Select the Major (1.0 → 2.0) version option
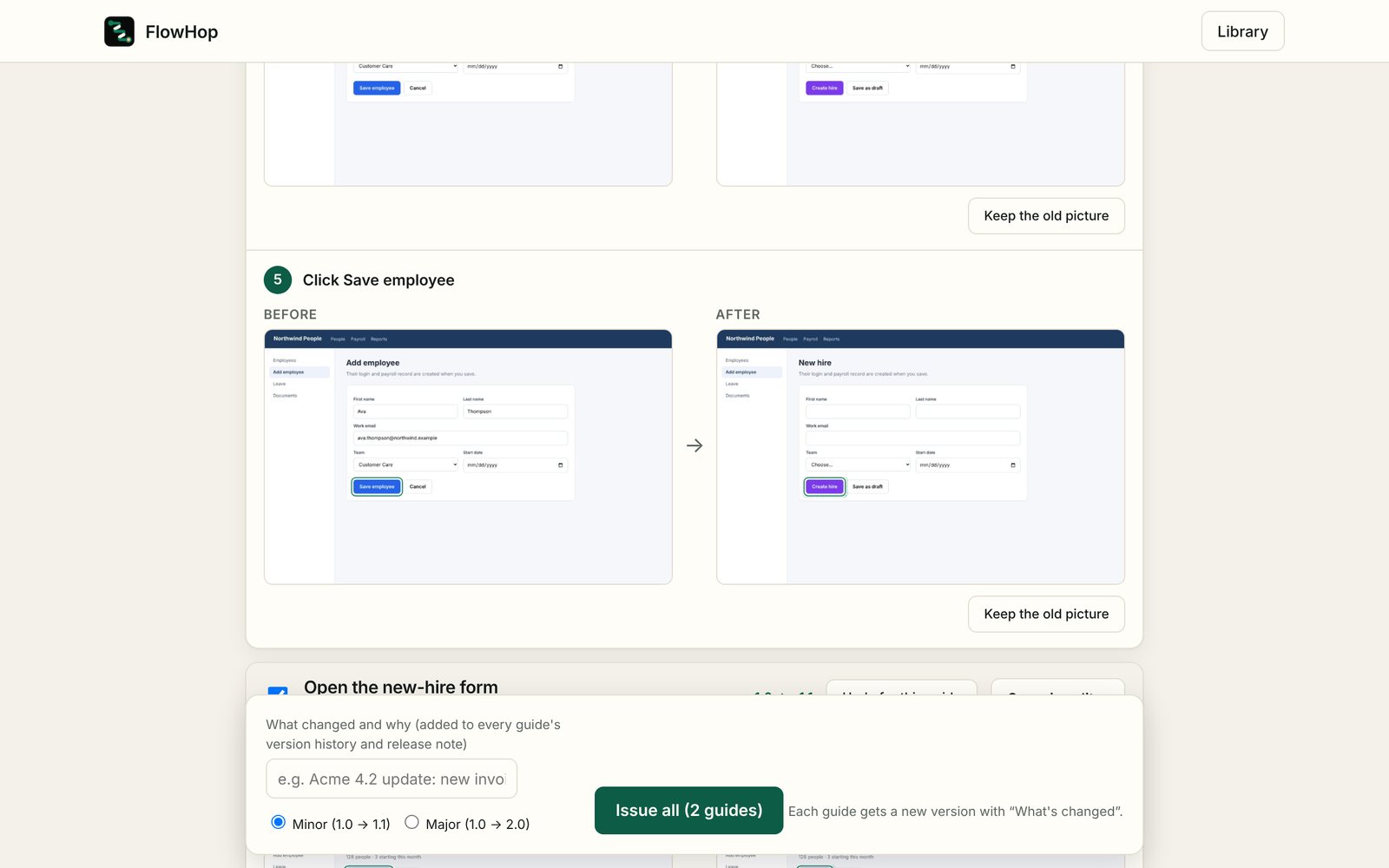 tap(411, 822)
